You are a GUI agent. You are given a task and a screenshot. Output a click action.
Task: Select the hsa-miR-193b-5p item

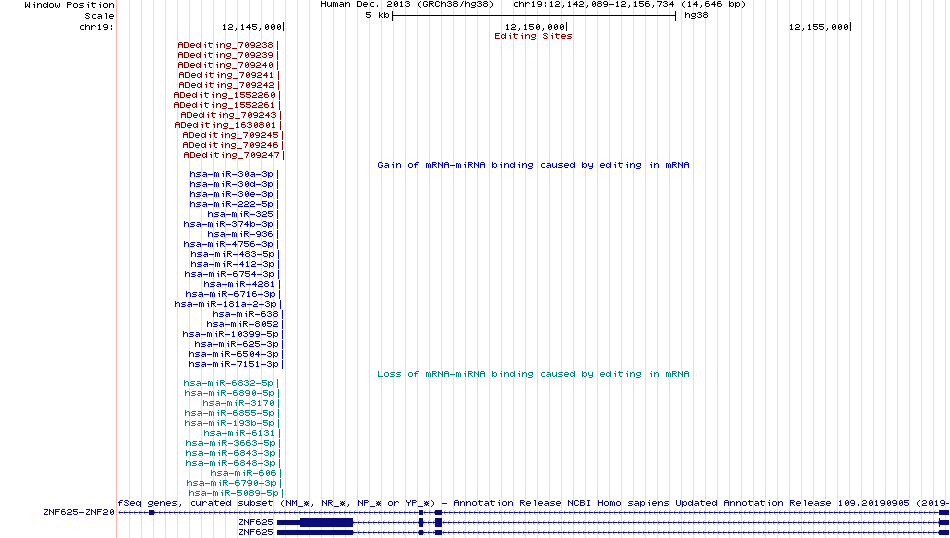pyautogui.click(x=229, y=423)
